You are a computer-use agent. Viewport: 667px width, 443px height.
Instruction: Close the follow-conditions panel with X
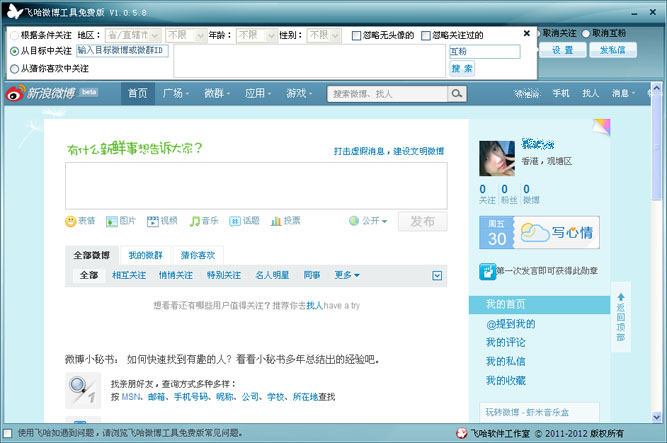coord(527,33)
